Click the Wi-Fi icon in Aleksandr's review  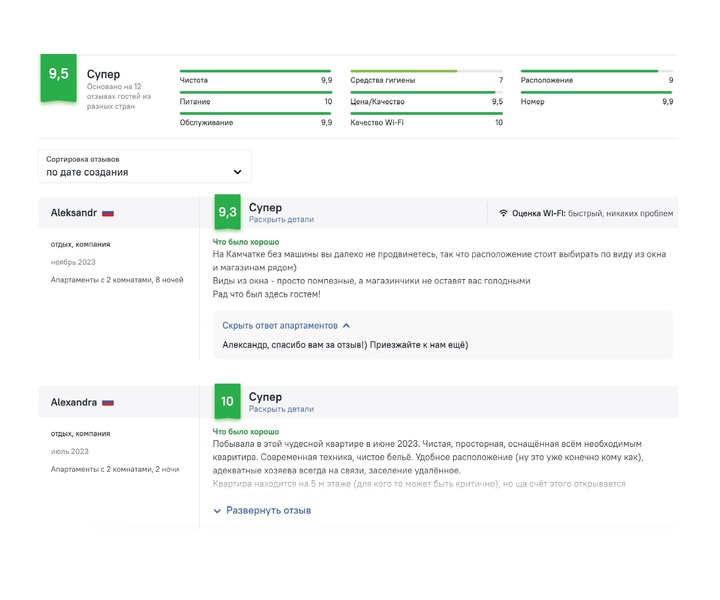(503, 213)
